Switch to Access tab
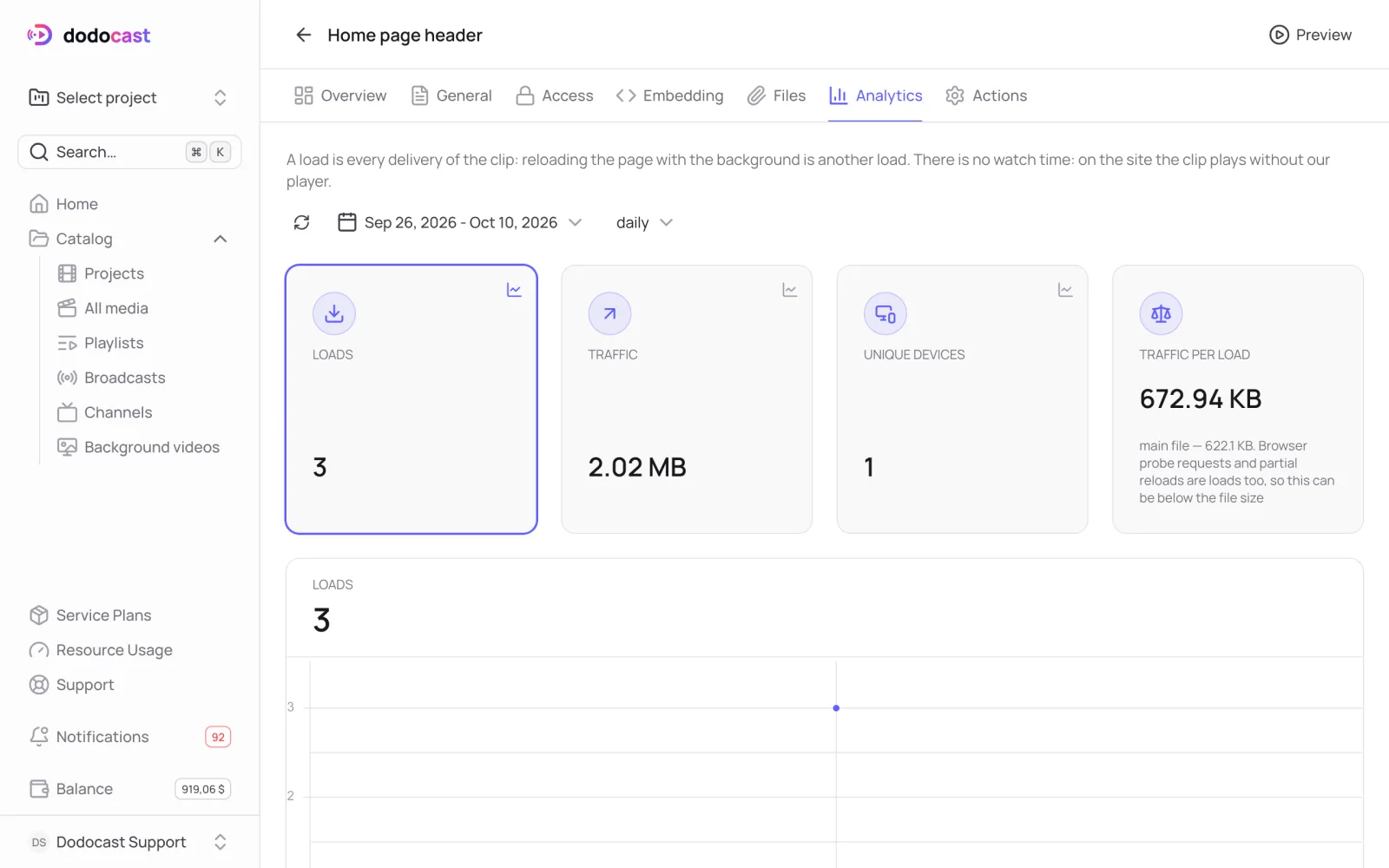This screenshot has height=868, width=1389. click(x=555, y=95)
